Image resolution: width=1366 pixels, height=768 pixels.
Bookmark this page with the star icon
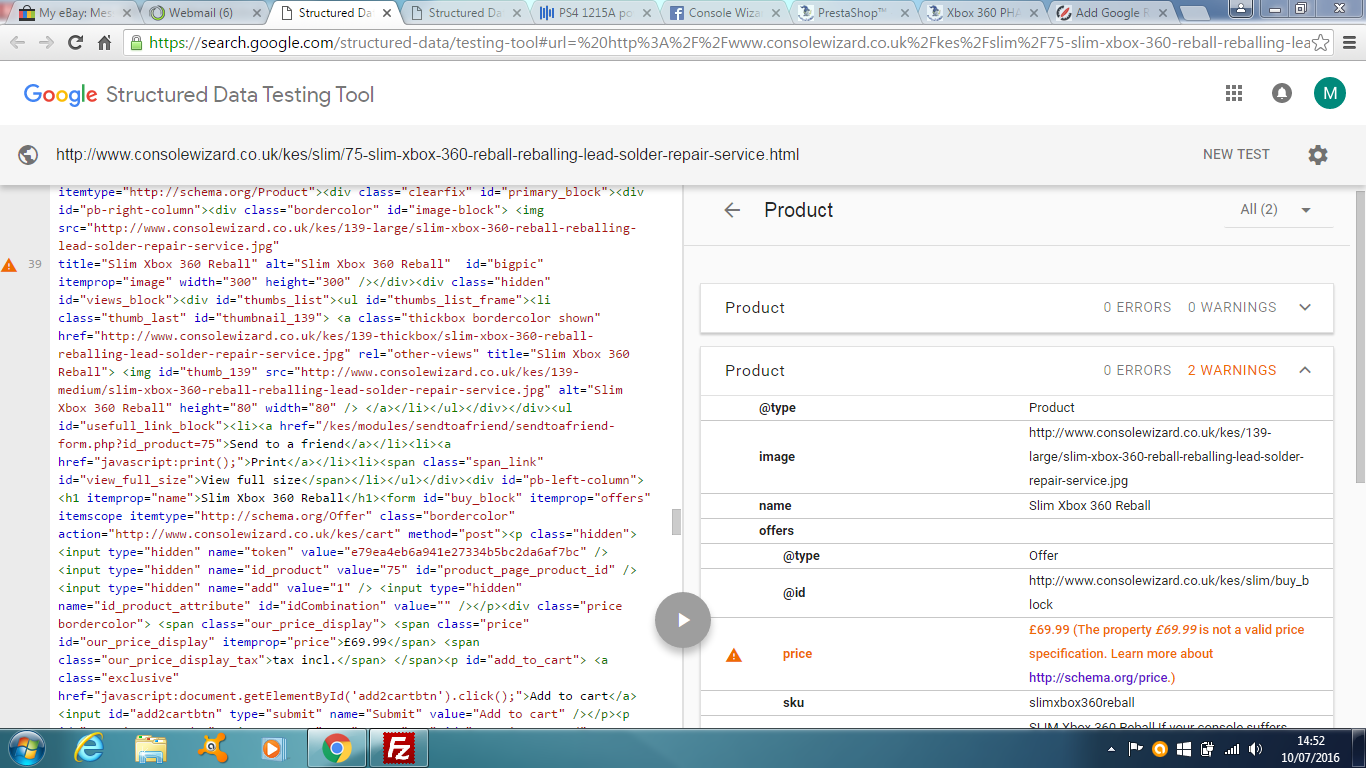pos(1320,43)
